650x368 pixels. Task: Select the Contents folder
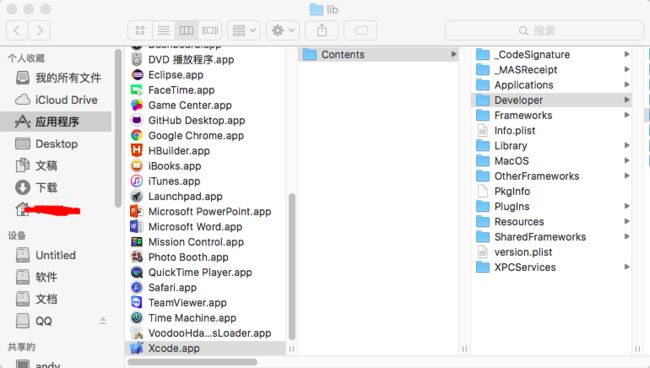(378, 54)
